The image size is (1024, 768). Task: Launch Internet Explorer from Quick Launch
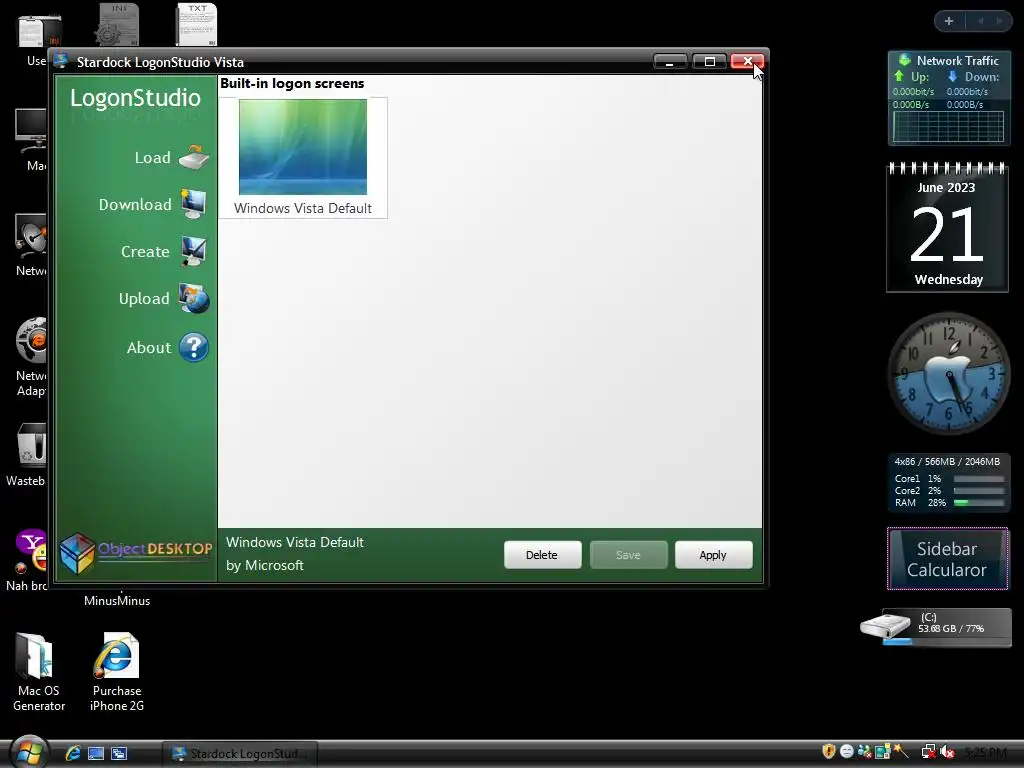coord(73,753)
